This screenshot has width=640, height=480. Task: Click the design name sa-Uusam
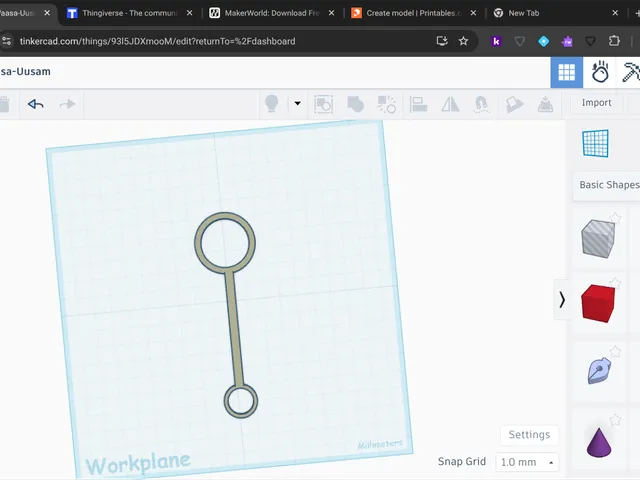coord(25,71)
